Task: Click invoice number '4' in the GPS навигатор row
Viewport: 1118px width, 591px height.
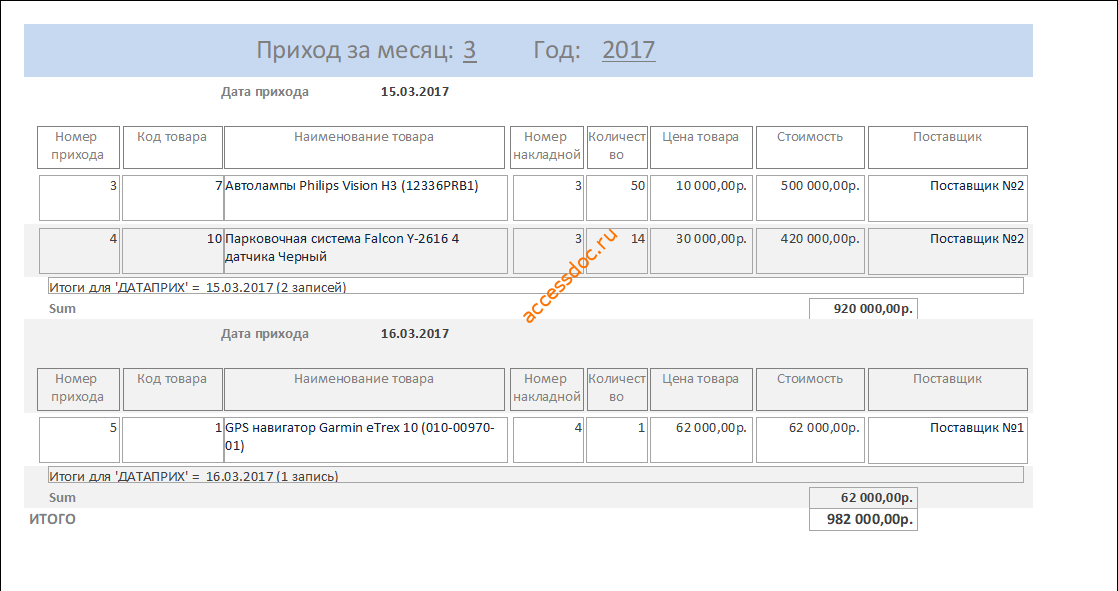Action: (x=548, y=440)
